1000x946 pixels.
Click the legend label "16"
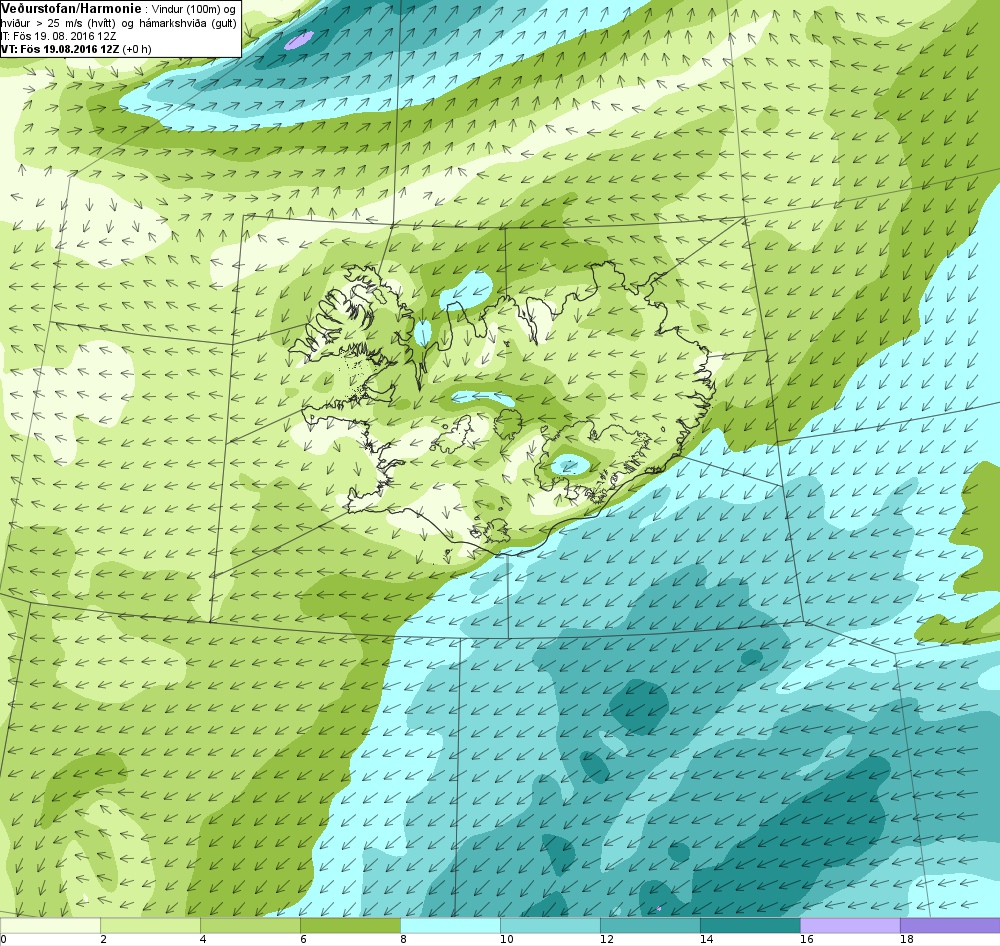807,939
